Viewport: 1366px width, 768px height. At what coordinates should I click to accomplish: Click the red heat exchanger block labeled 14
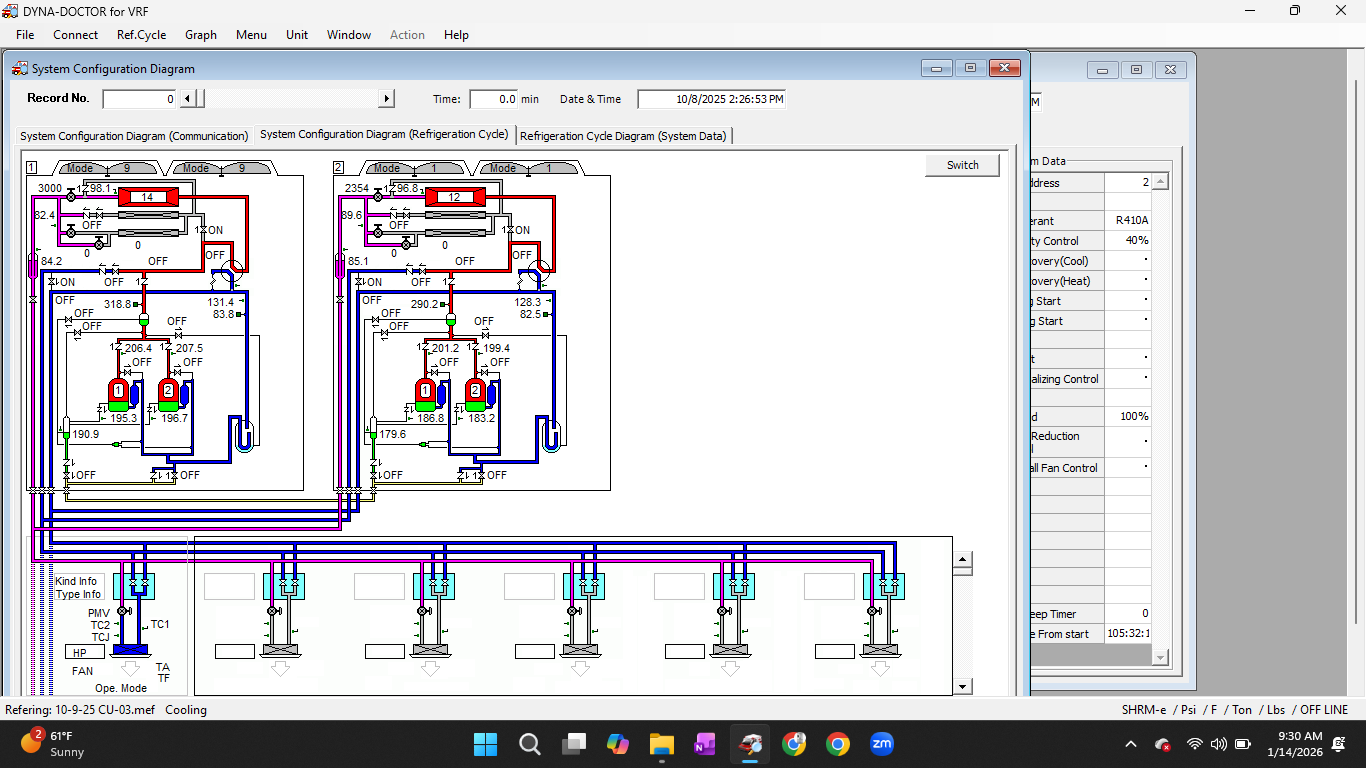(x=148, y=196)
